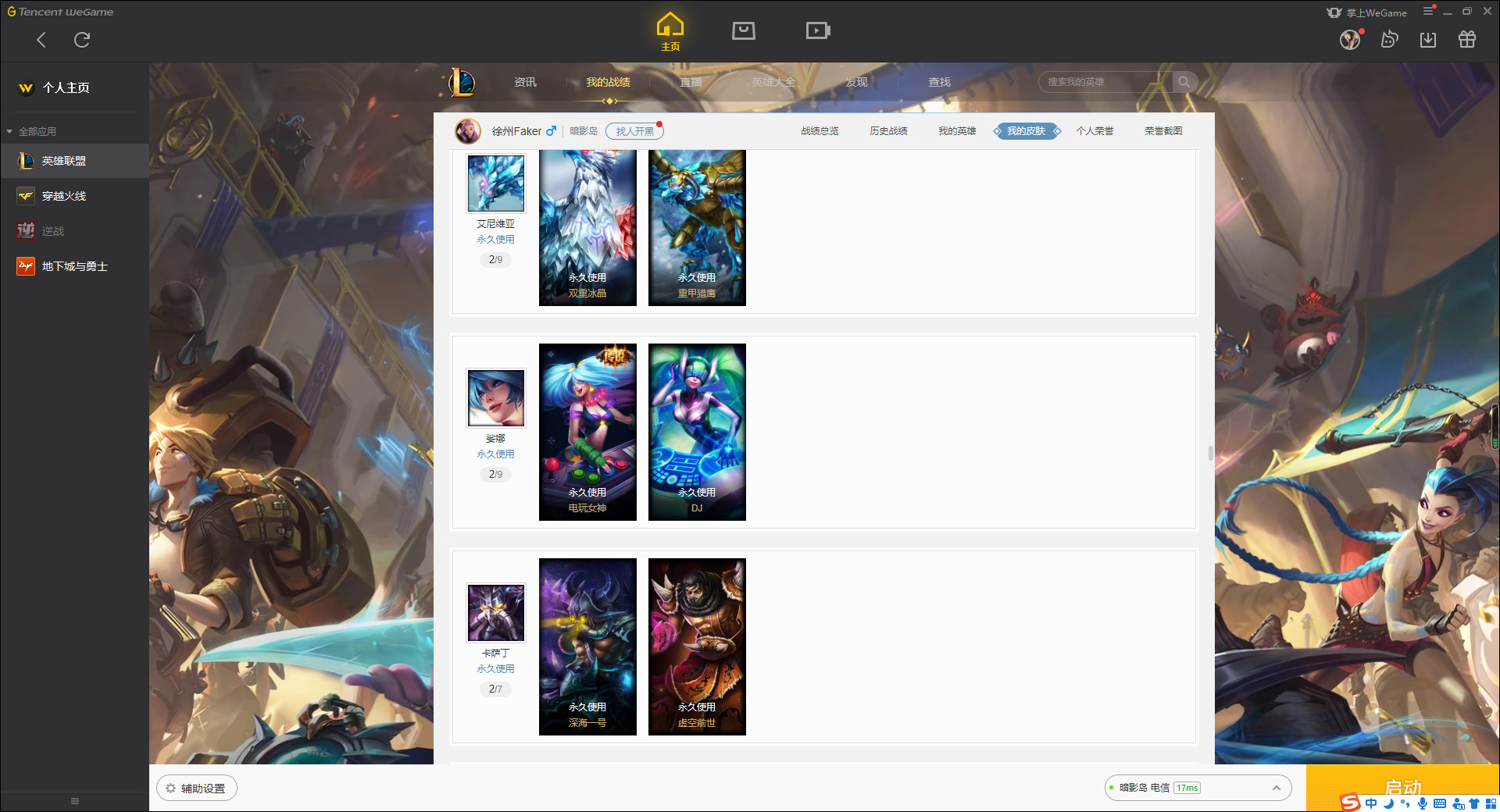Open the 荣誉截图 sub-tab
This screenshot has width=1500, height=812.
click(1163, 131)
